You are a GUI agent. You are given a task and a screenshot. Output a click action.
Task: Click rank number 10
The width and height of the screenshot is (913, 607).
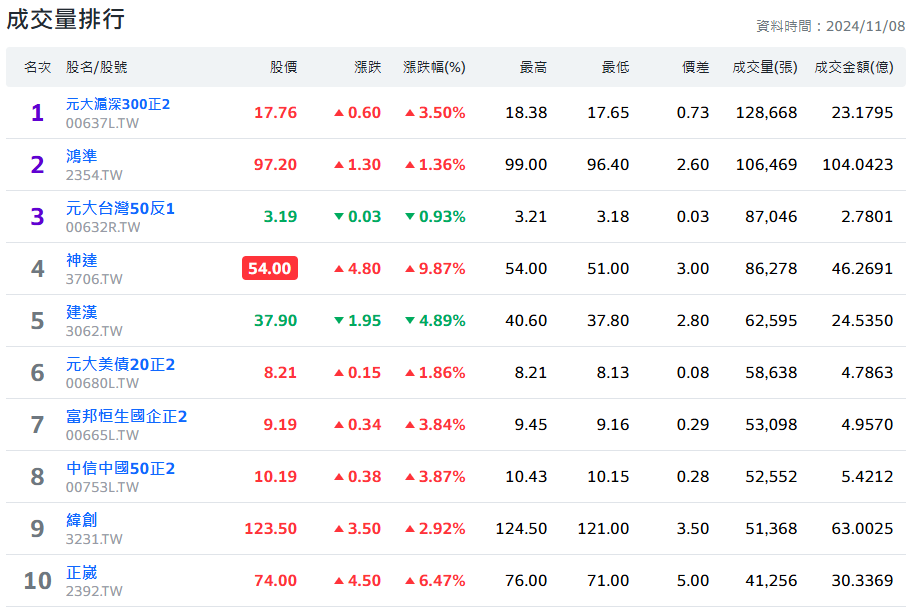click(37, 581)
